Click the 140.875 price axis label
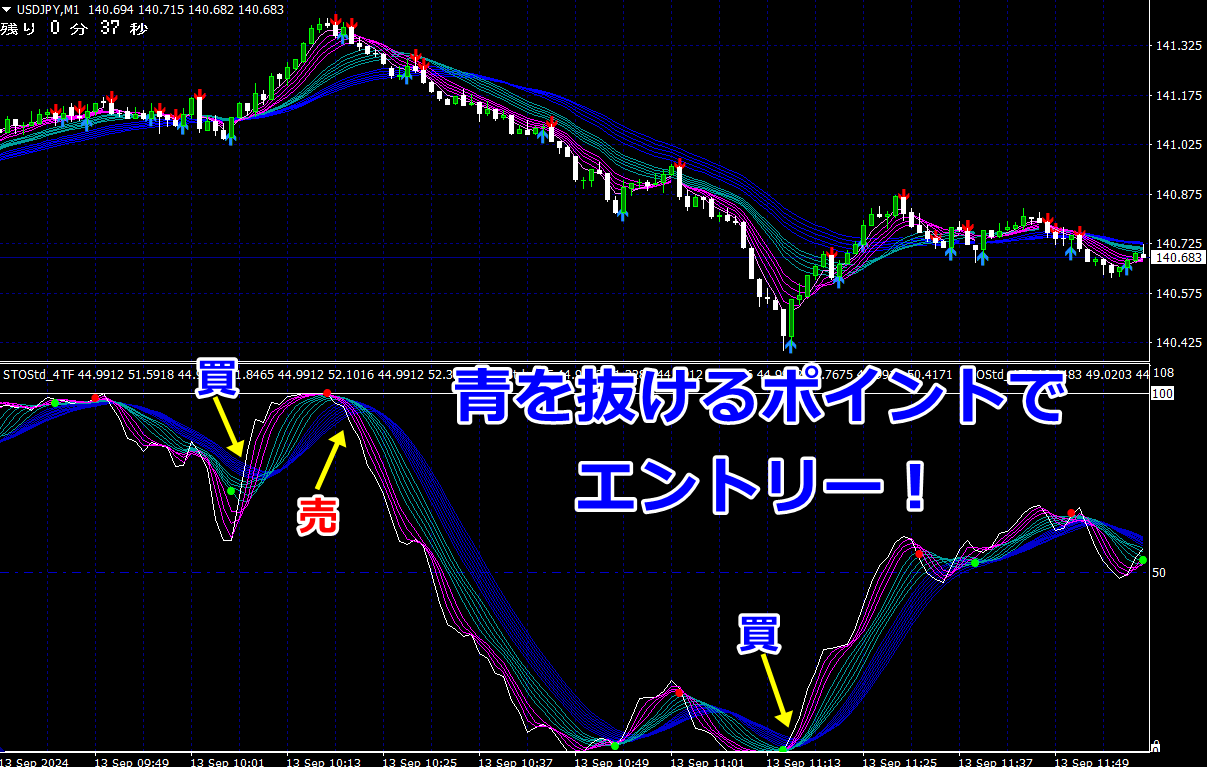 [1177, 195]
